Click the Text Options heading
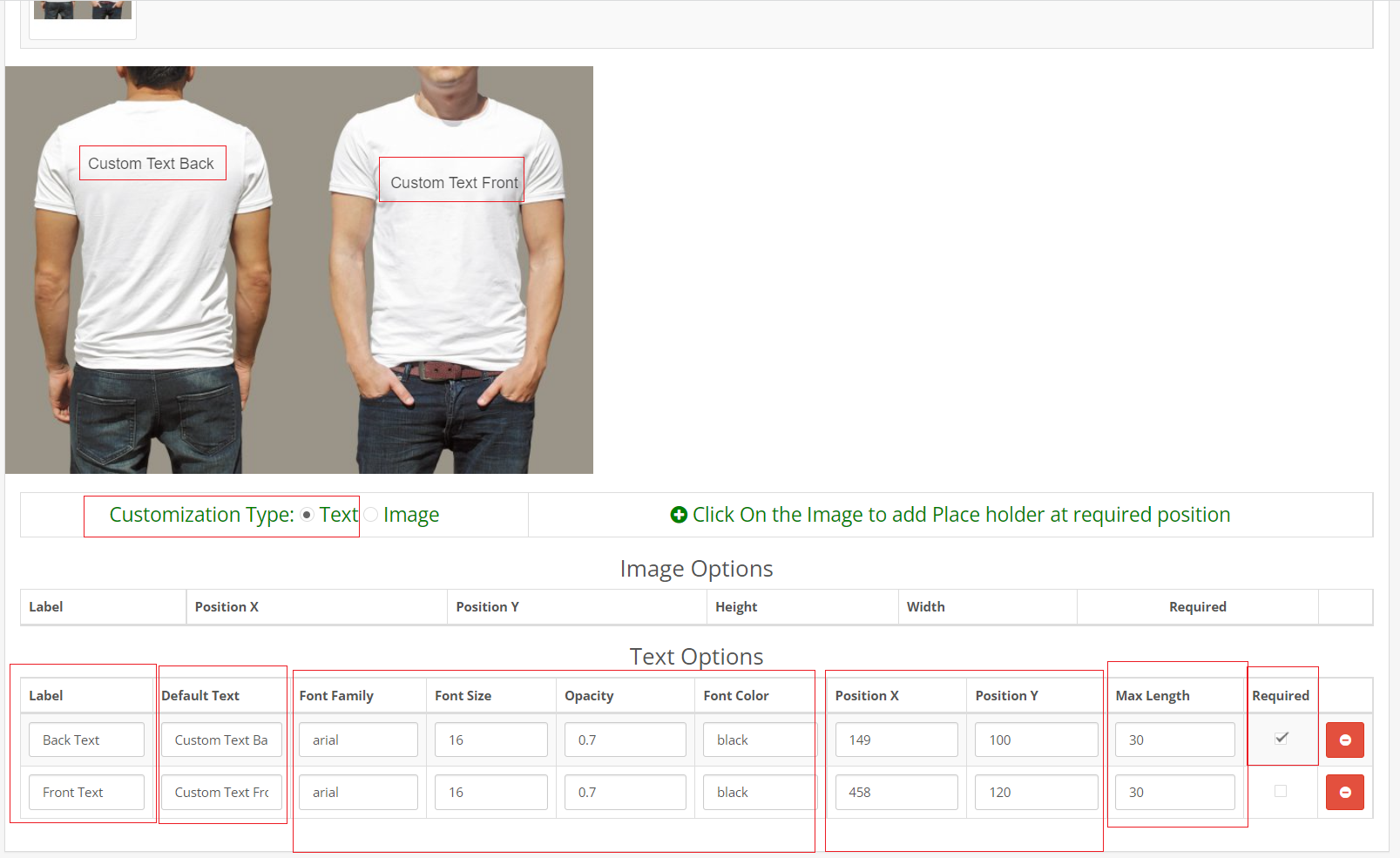This screenshot has width=1400, height=858. click(696, 657)
